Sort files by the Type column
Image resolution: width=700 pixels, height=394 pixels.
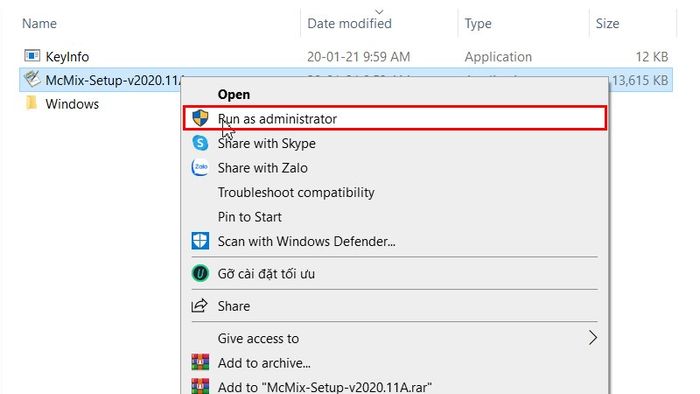click(478, 23)
